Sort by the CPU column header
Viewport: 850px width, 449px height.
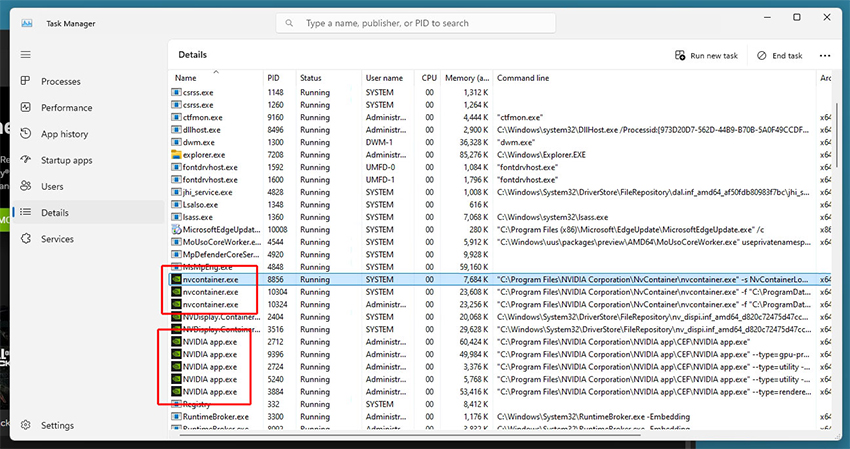pyautogui.click(x=427, y=78)
